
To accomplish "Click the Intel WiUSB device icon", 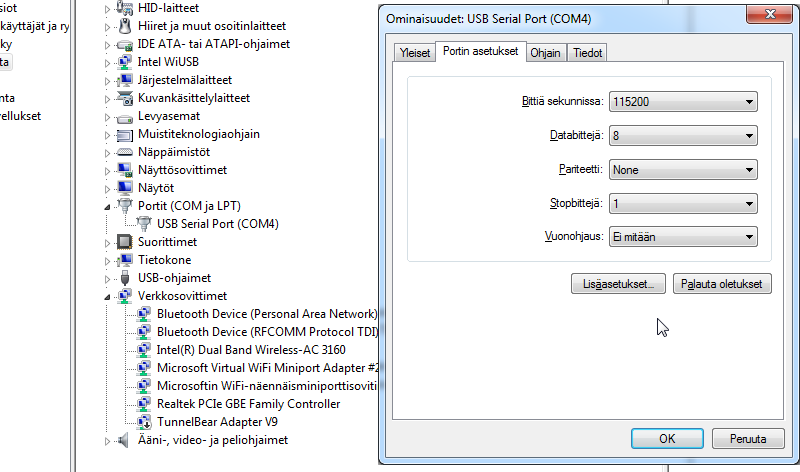I will tap(125, 62).
